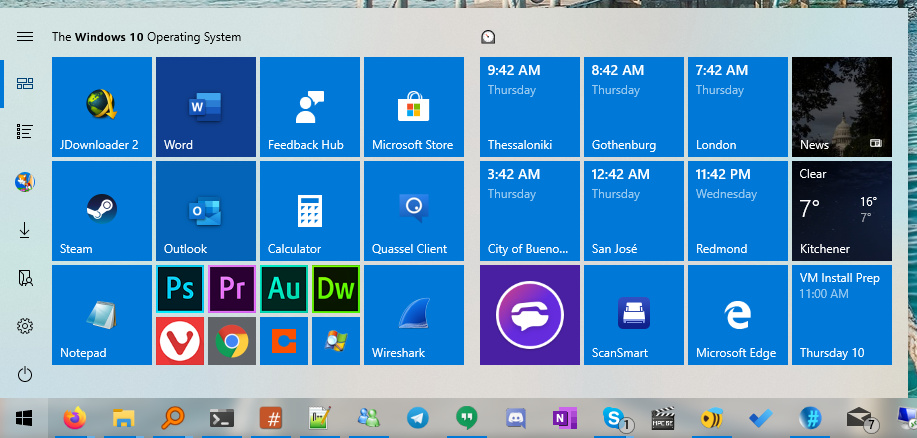Image resolution: width=917 pixels, height=438 pixels.
Task: Launch the Steam tile
Action: [x=102, y=211]
